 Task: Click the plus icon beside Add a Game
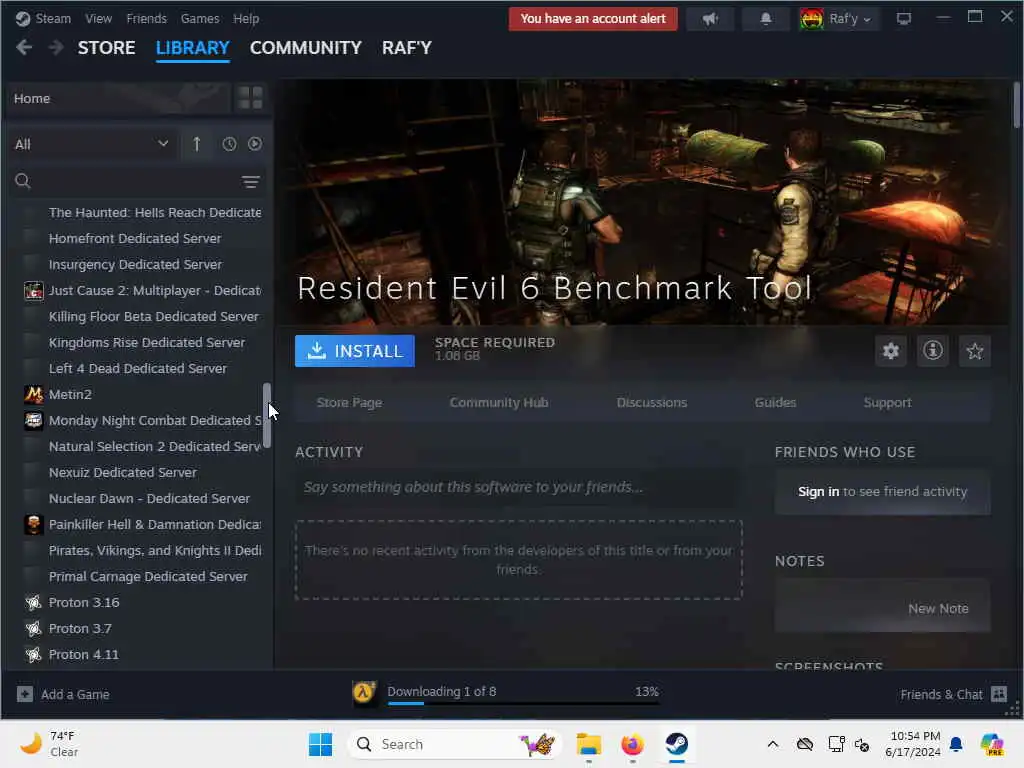pyautogui.click(x=25, y=694)
